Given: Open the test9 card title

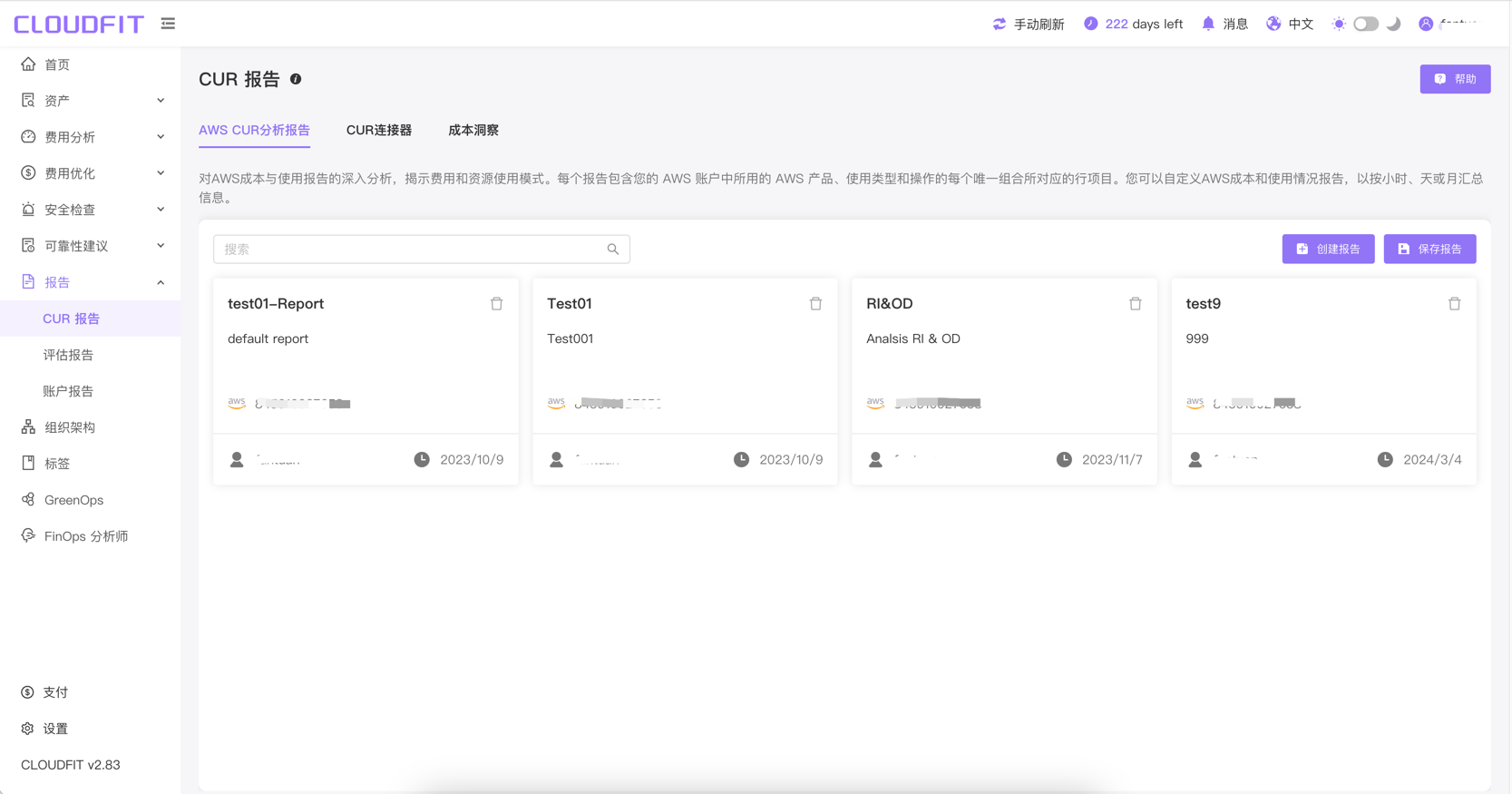Looking at the screenshot, I should tap(1204, 303).
